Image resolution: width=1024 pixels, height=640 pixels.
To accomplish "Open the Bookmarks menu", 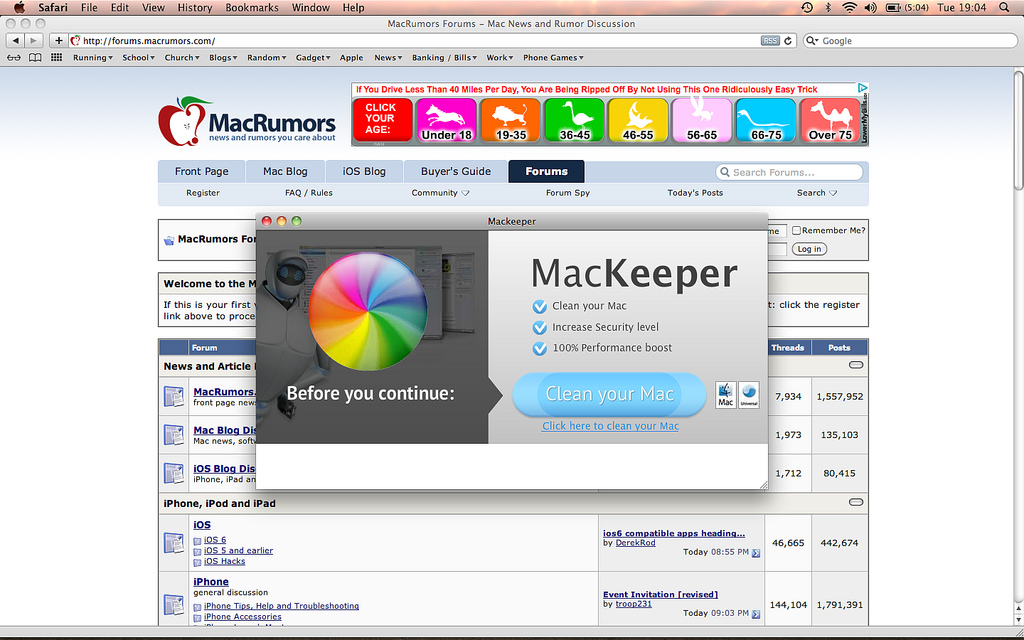I will (251, 7).
